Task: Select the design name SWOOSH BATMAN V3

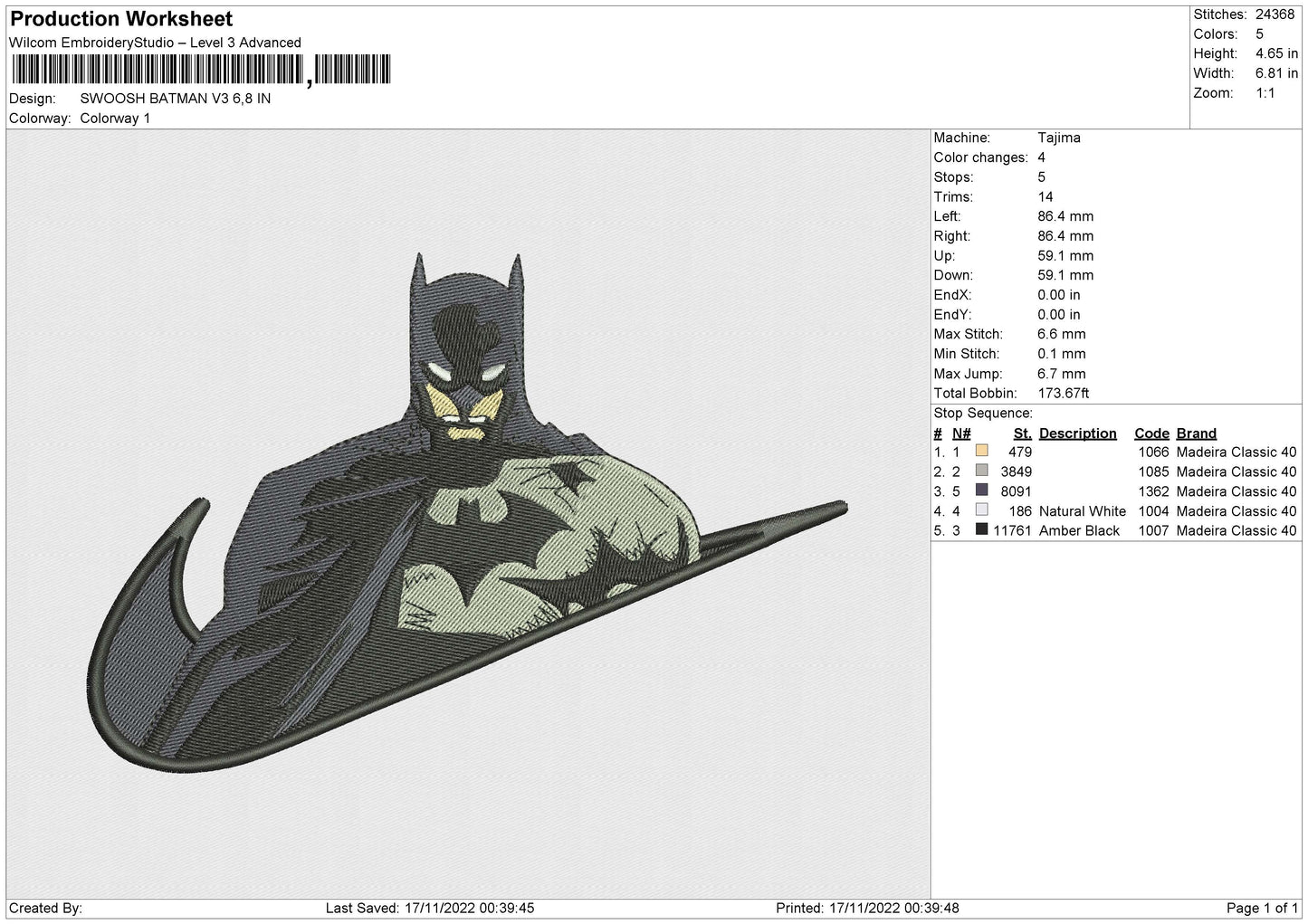Action: coord(175,99)
